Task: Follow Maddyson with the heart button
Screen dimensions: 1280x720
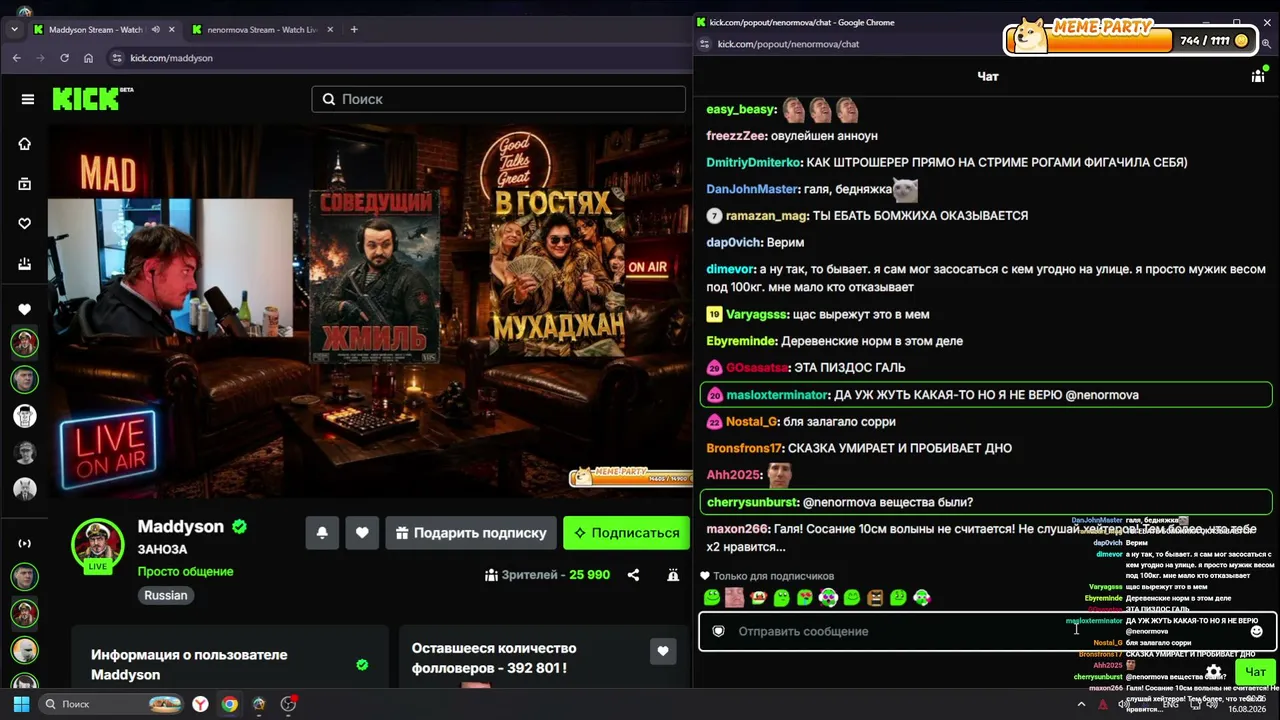Action: [x=362, y=533]
